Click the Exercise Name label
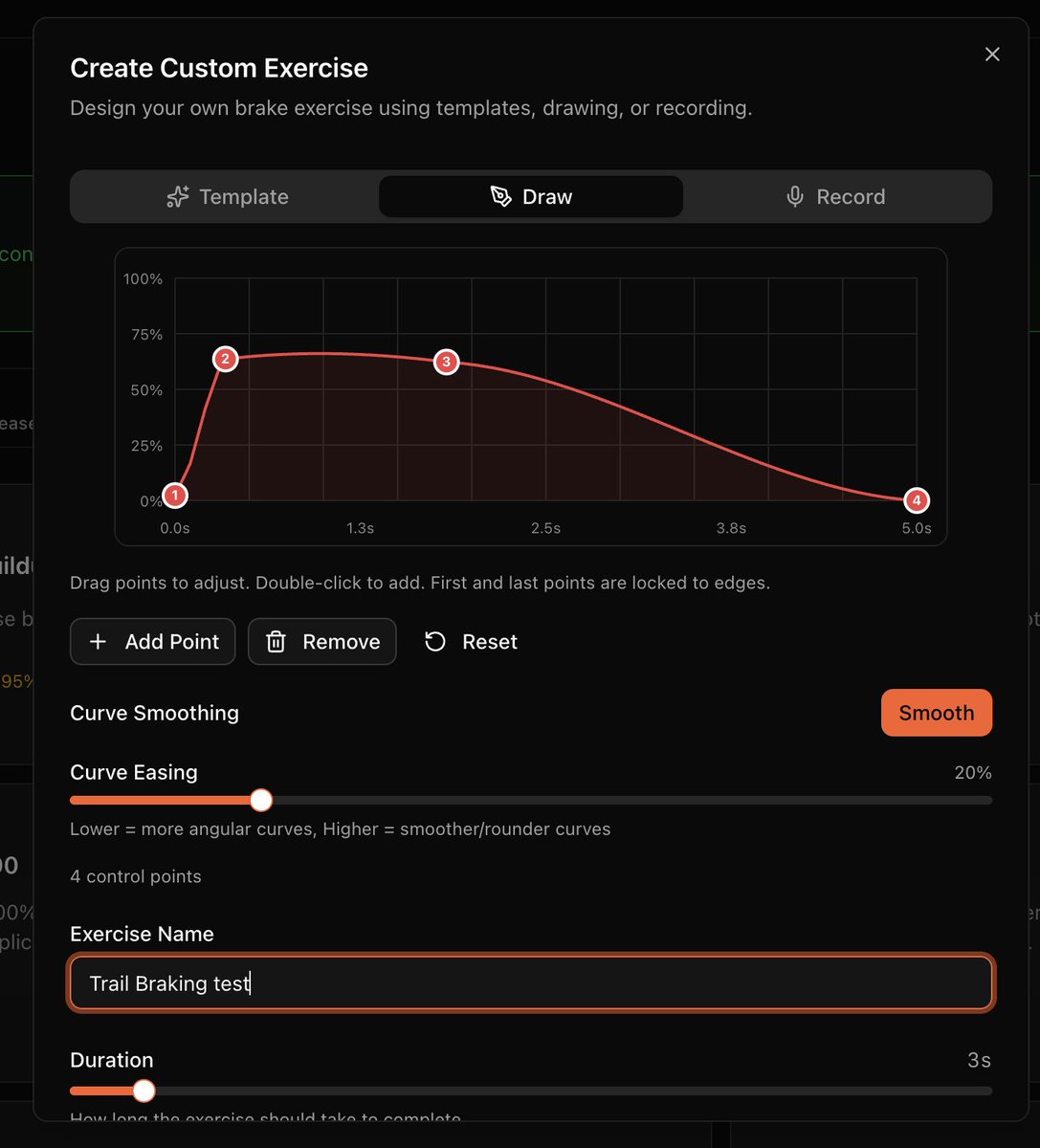 [142, 934]
